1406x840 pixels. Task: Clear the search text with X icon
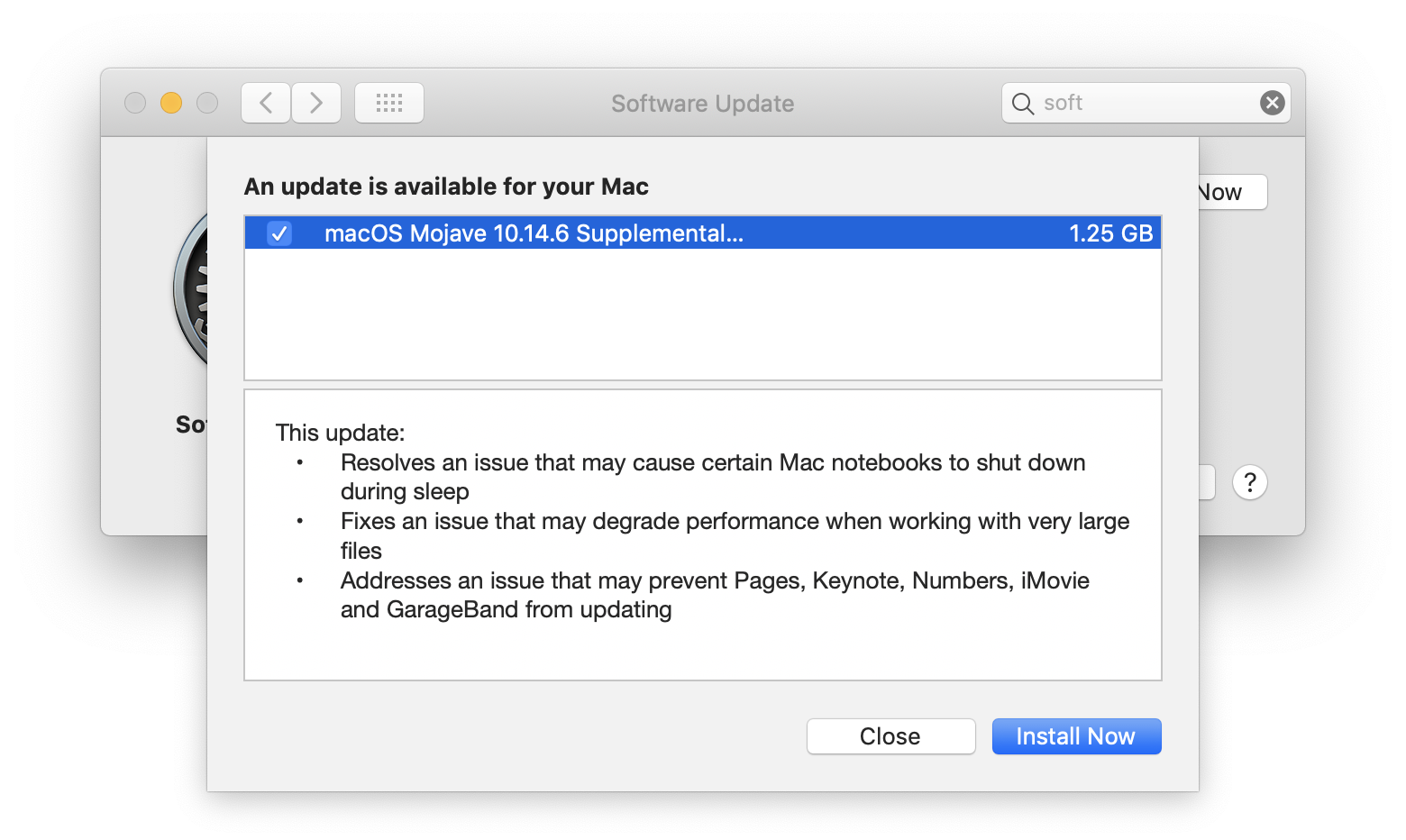[1272, 103]
